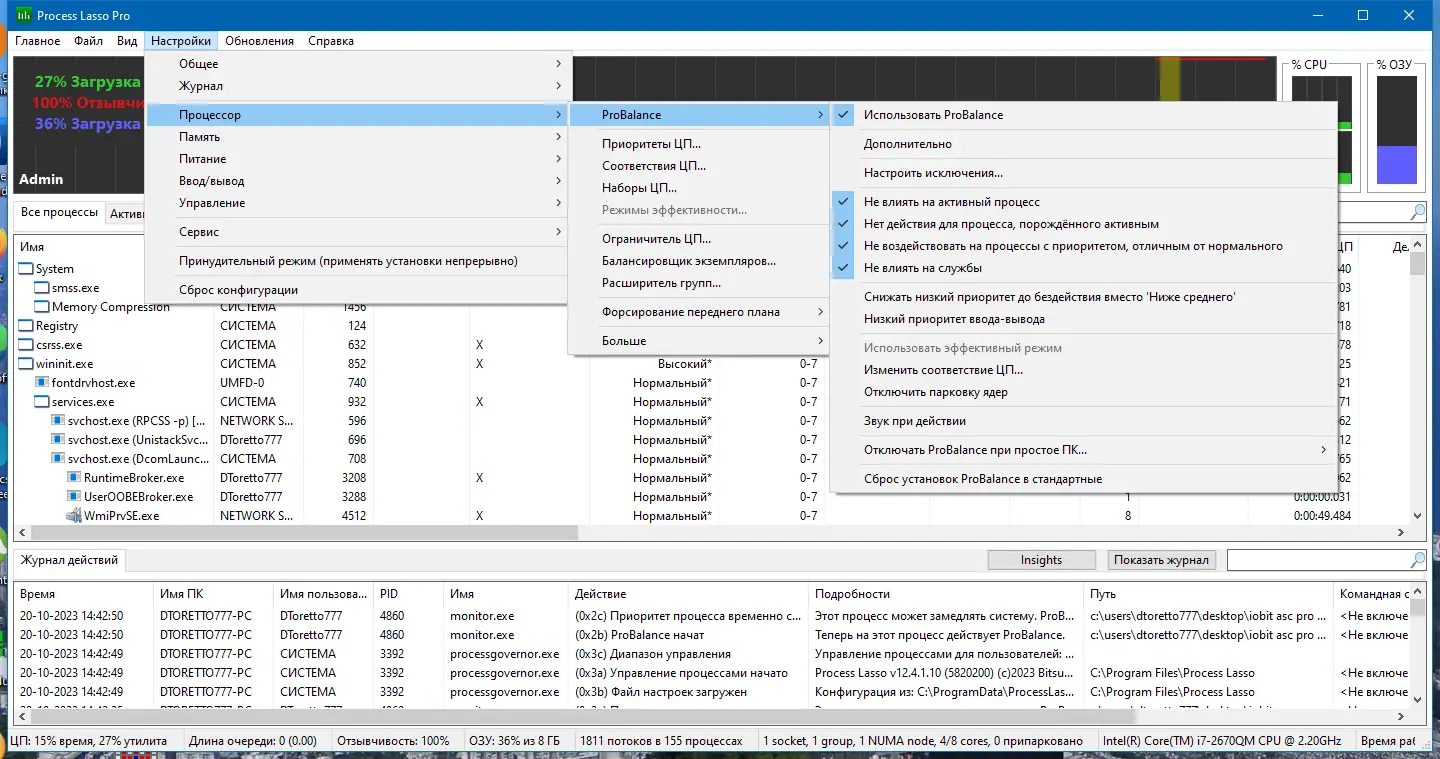
Task: Click the magnifier icon in the action log search box
Action: point(1418,560)
